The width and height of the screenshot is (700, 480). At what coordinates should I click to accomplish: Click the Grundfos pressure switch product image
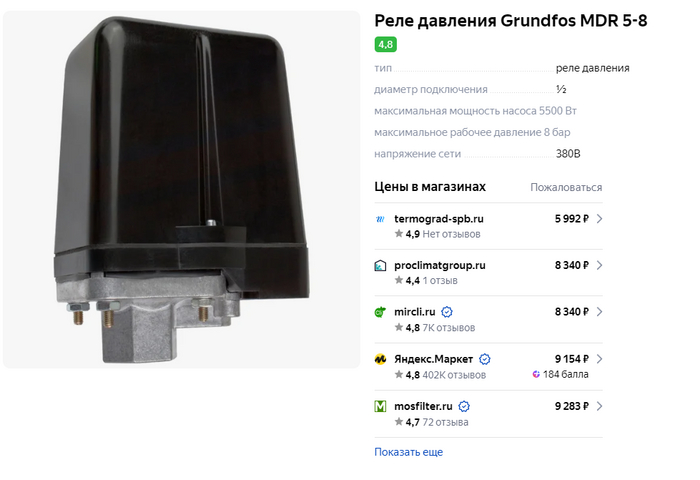point(182,190)
